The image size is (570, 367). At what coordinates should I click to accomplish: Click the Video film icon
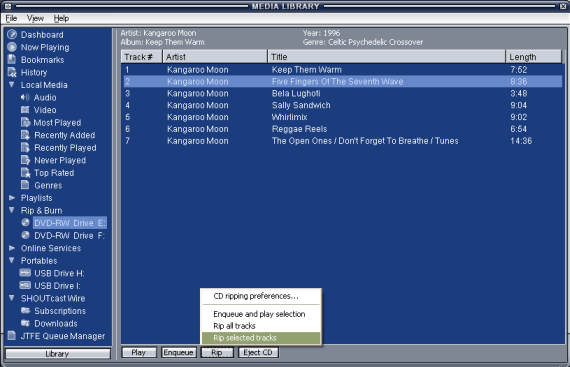25,109
